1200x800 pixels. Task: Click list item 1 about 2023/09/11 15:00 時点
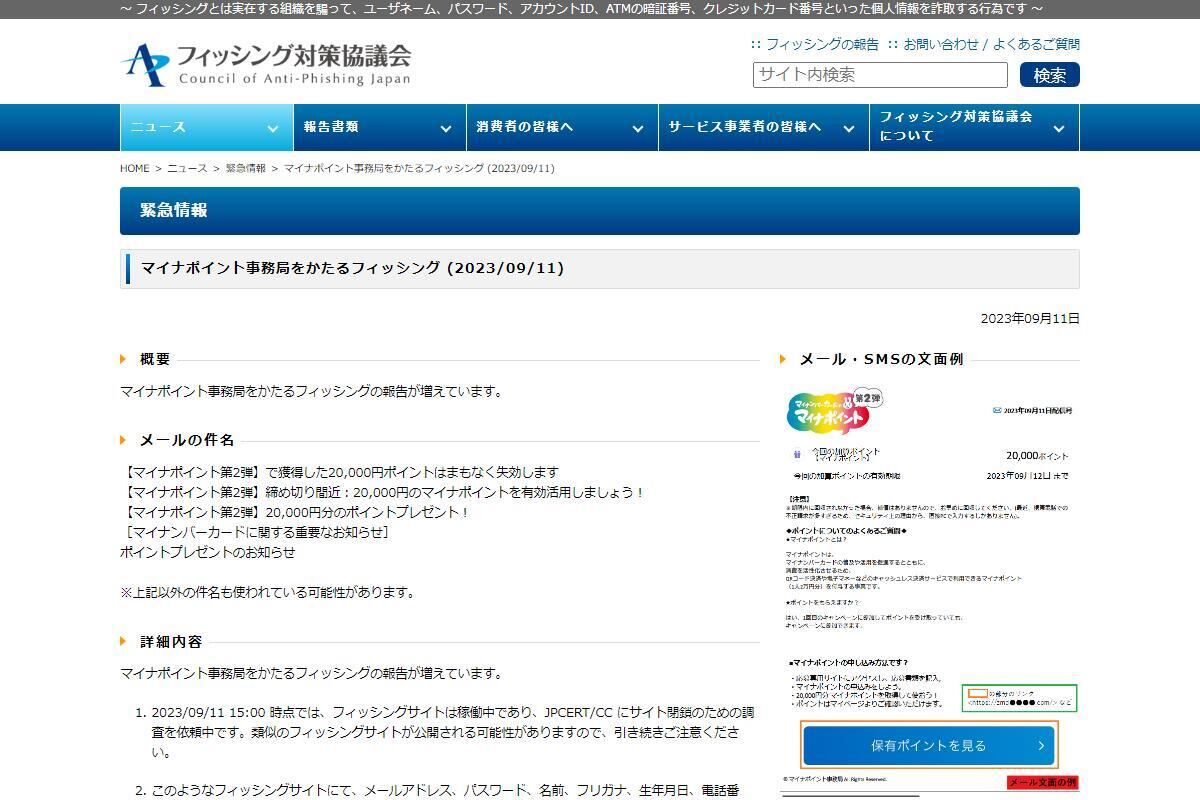coord(452,733)
